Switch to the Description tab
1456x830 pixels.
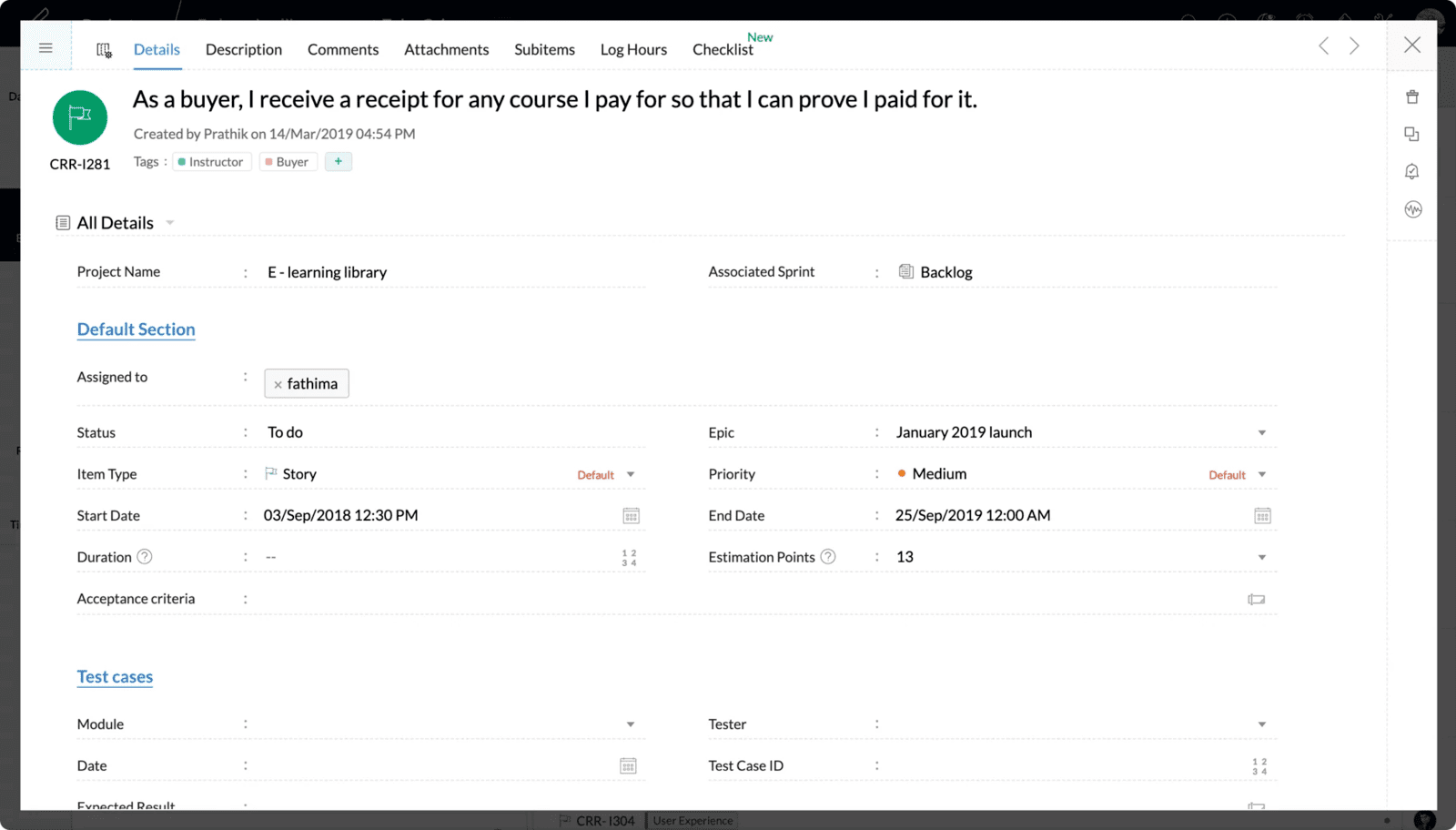click(x=244, y=50)
